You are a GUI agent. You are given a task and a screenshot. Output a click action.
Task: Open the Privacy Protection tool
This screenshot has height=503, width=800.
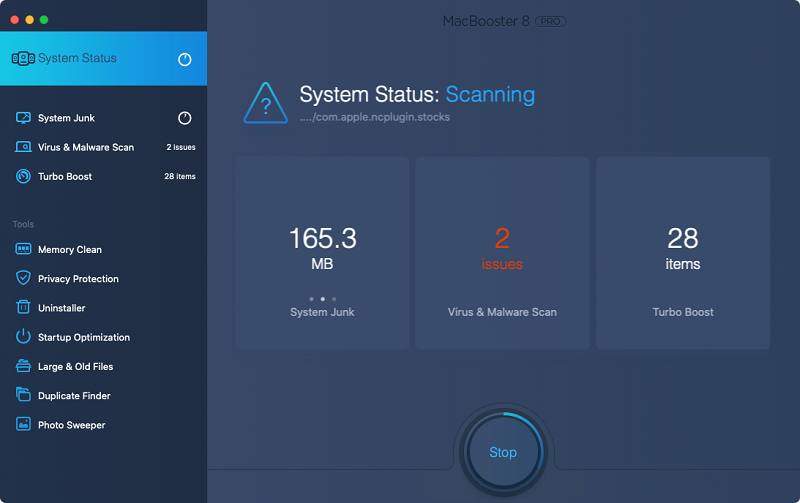(104, 279)
